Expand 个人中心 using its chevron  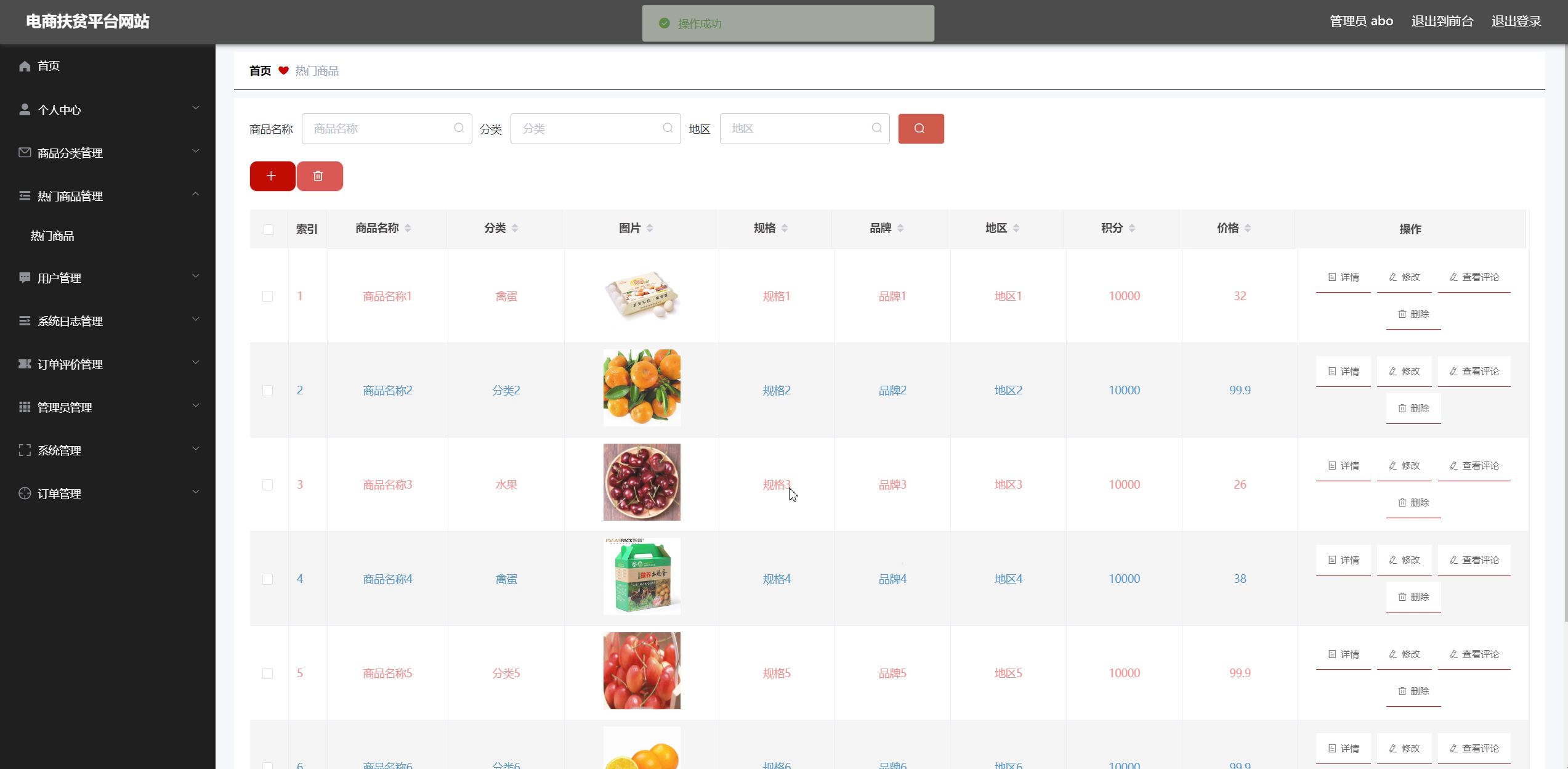coord(196,108)
